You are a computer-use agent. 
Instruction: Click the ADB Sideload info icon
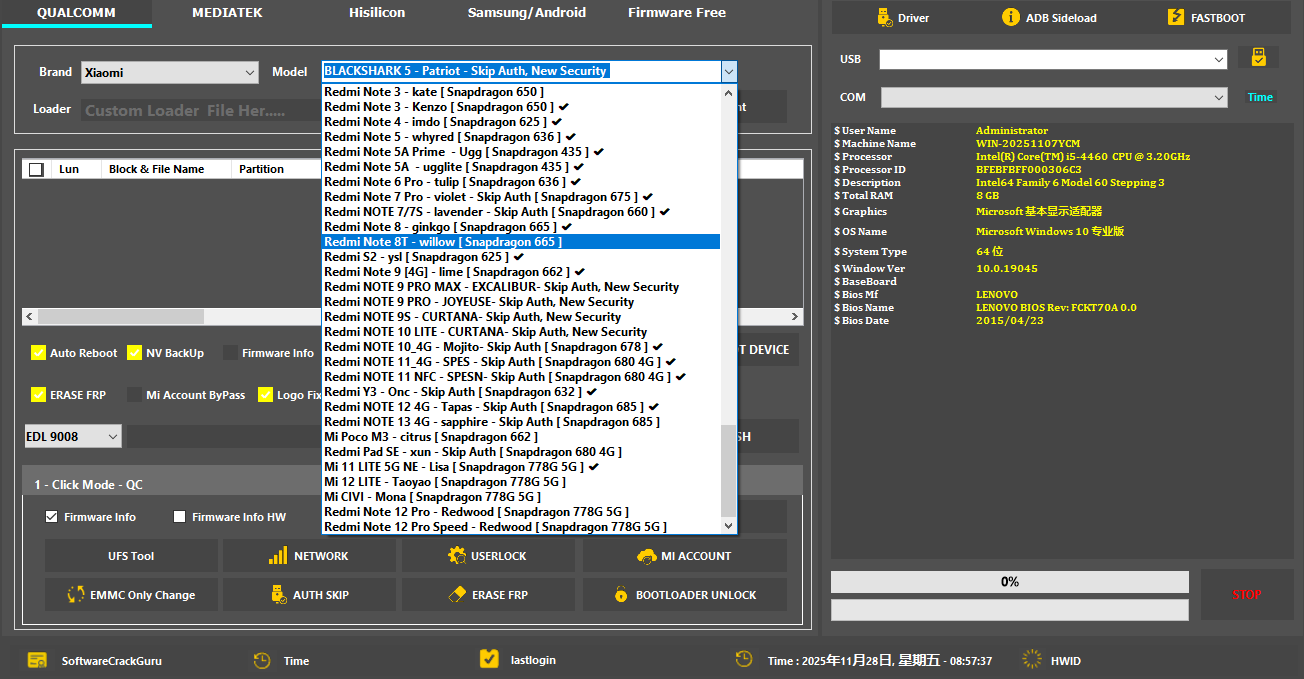tap(1011, 17)
